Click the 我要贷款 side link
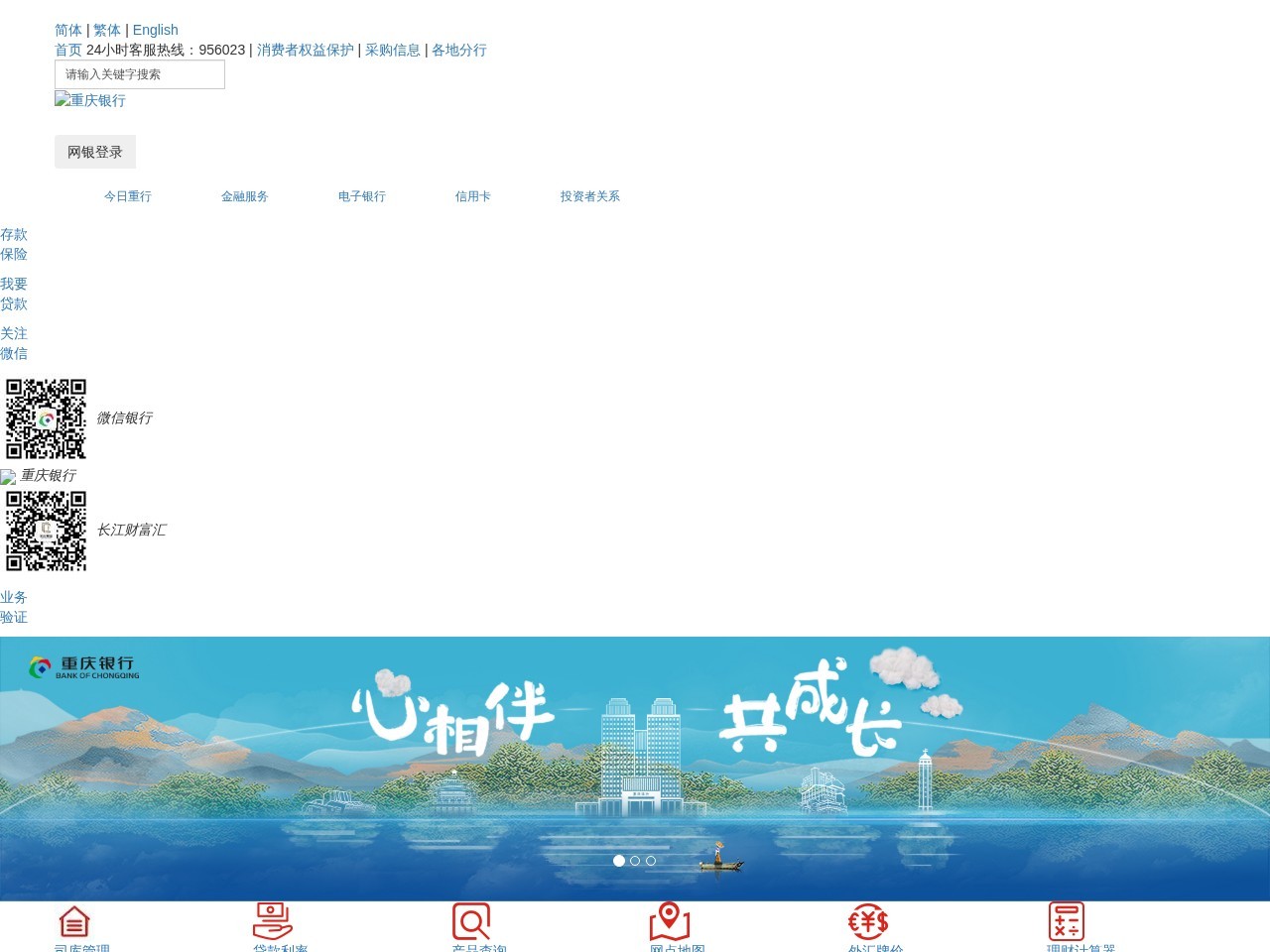1270x952 pixels. (14, 294)
